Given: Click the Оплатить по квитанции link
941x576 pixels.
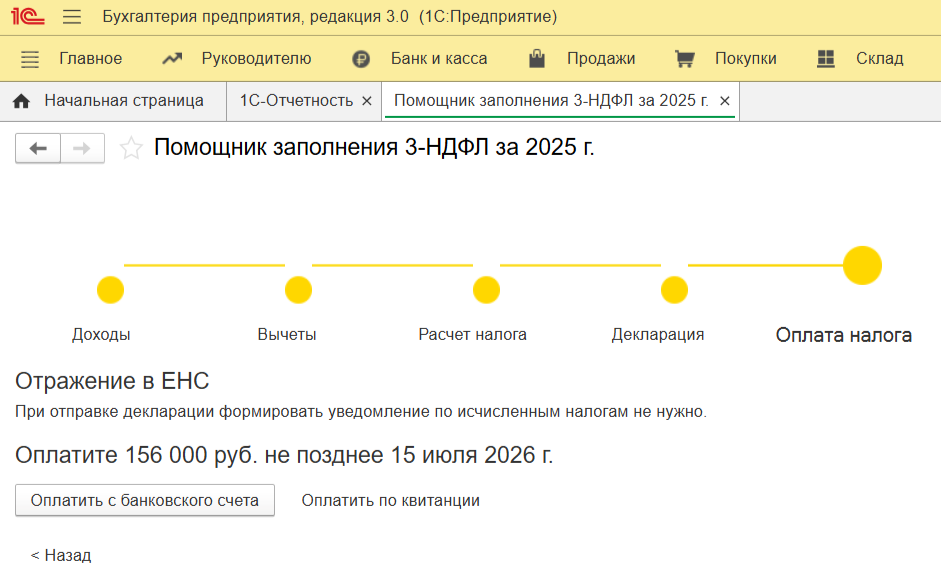Looking at the screenshot, I should (390, 501).
